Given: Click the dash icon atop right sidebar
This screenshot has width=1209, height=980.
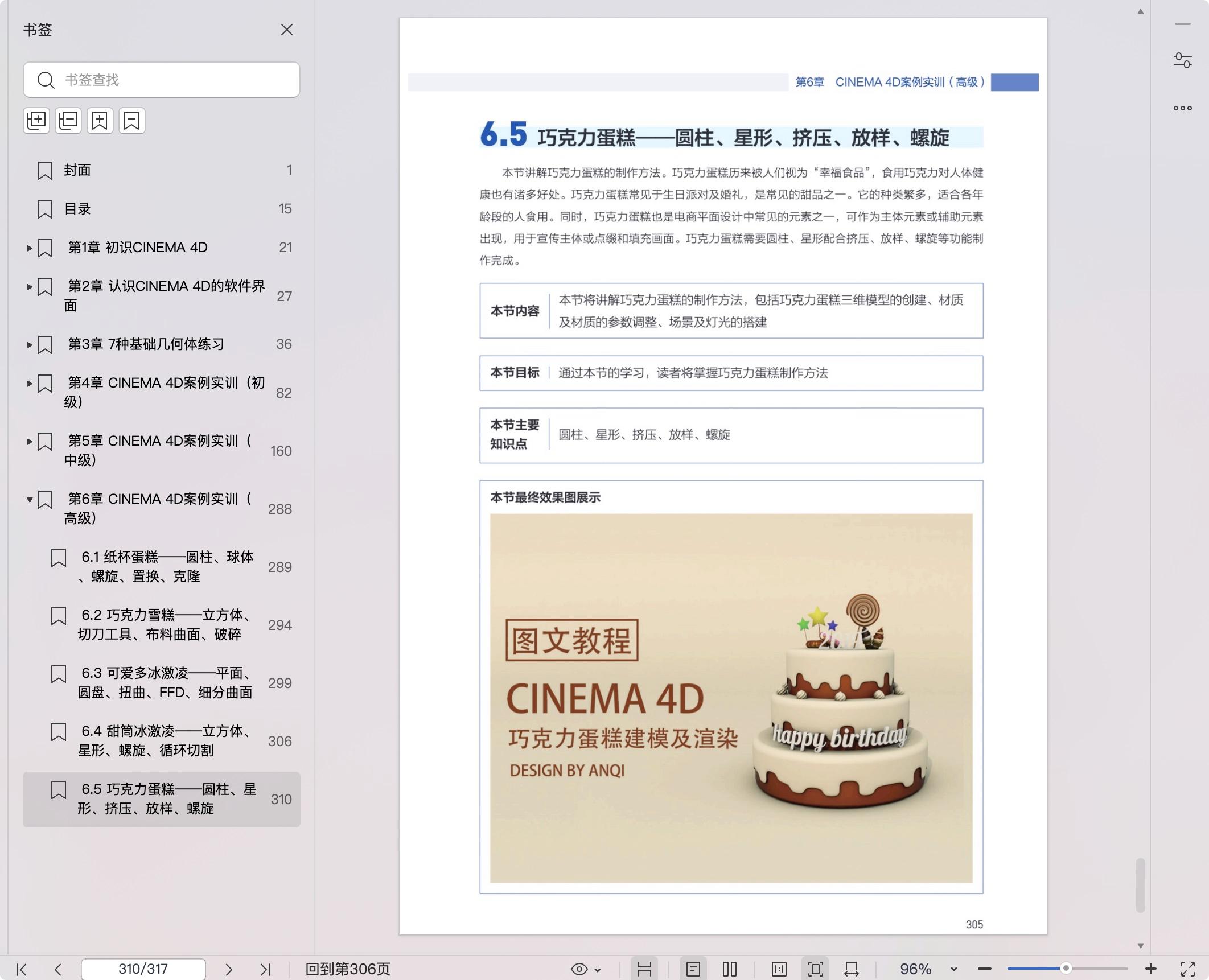Looking at the screenshot, I should 1183,24.
